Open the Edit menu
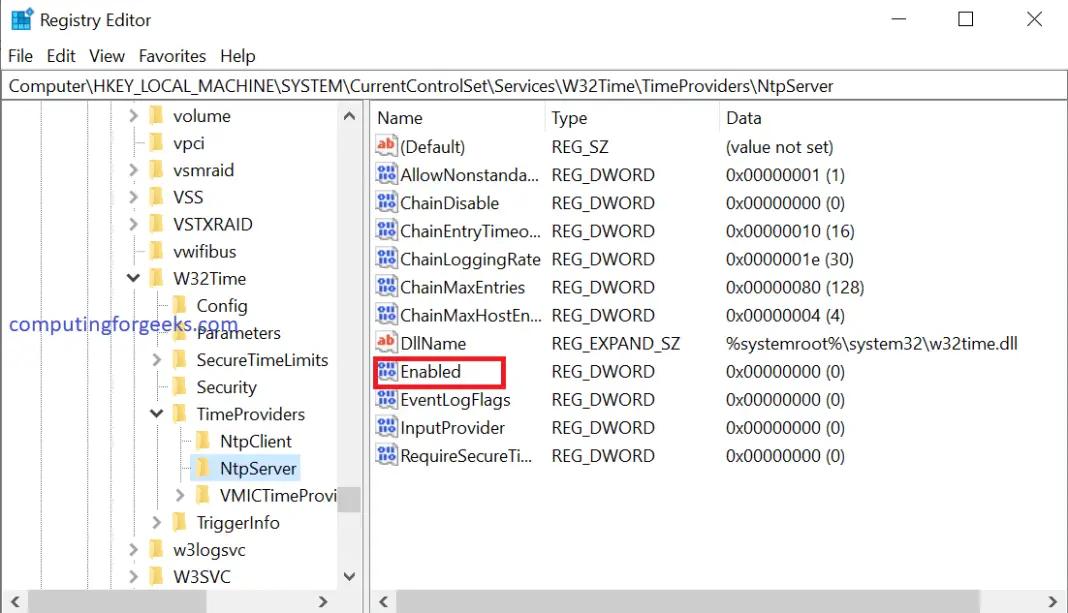 point(60,56)
